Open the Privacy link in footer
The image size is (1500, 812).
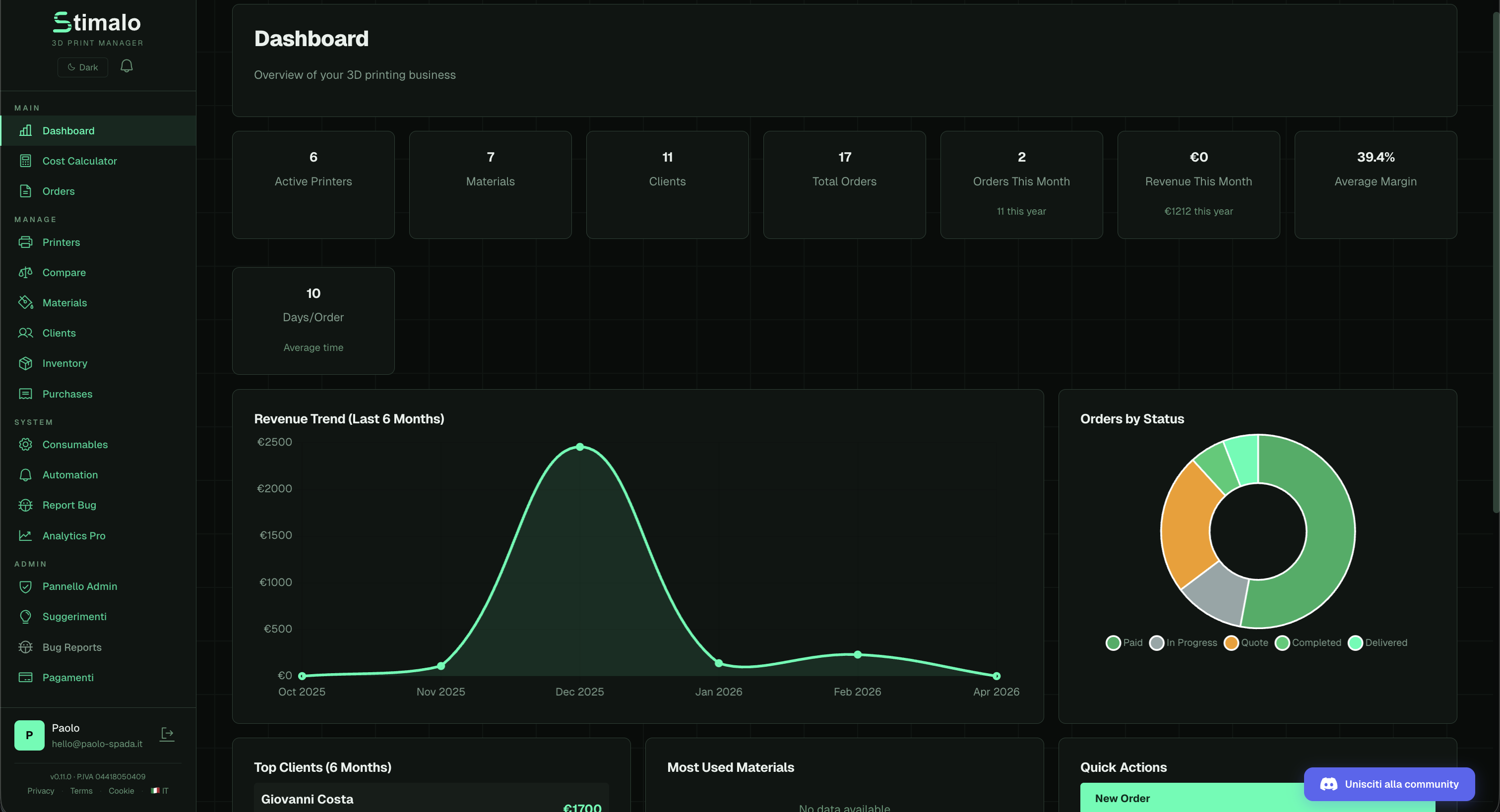click(x=40, y=791)
